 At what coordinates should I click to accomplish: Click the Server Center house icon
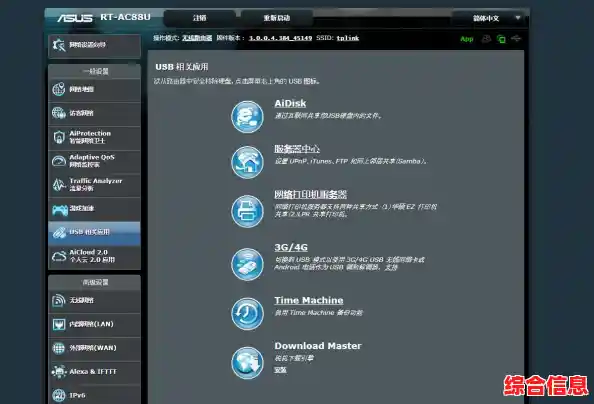(247, 162)
